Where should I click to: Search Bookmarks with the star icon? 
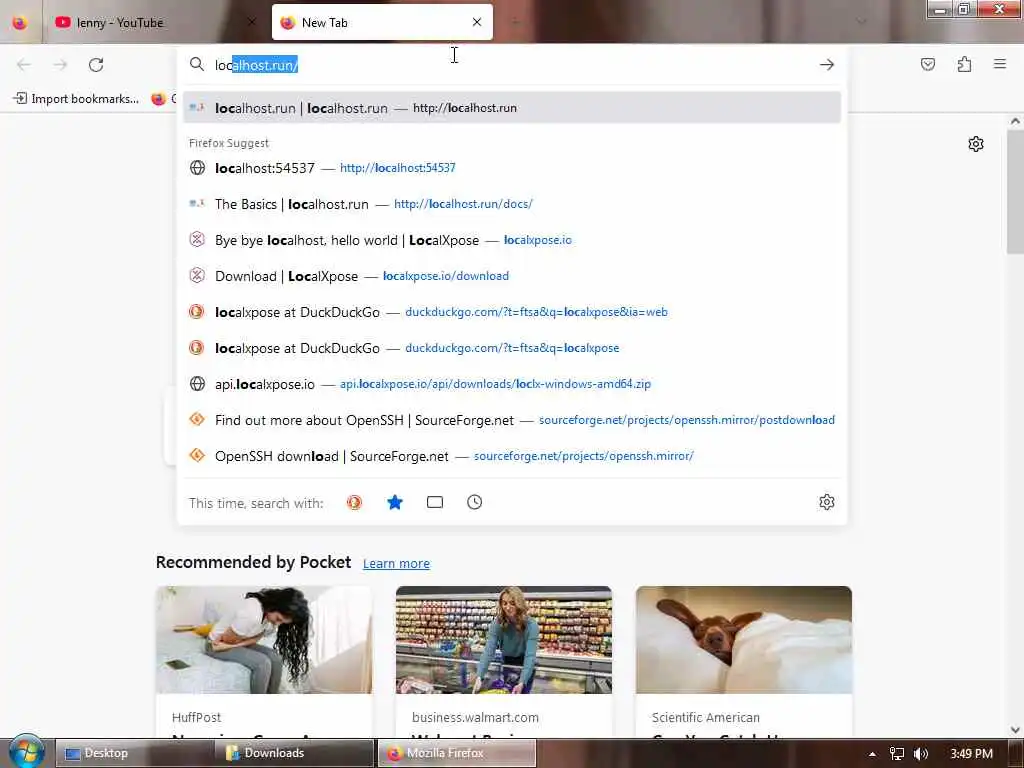click(x=394, y=502)
